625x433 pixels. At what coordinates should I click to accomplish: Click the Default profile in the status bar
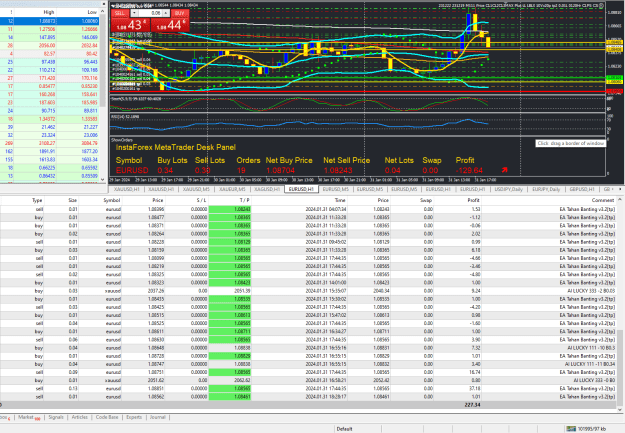pos(344,429)
